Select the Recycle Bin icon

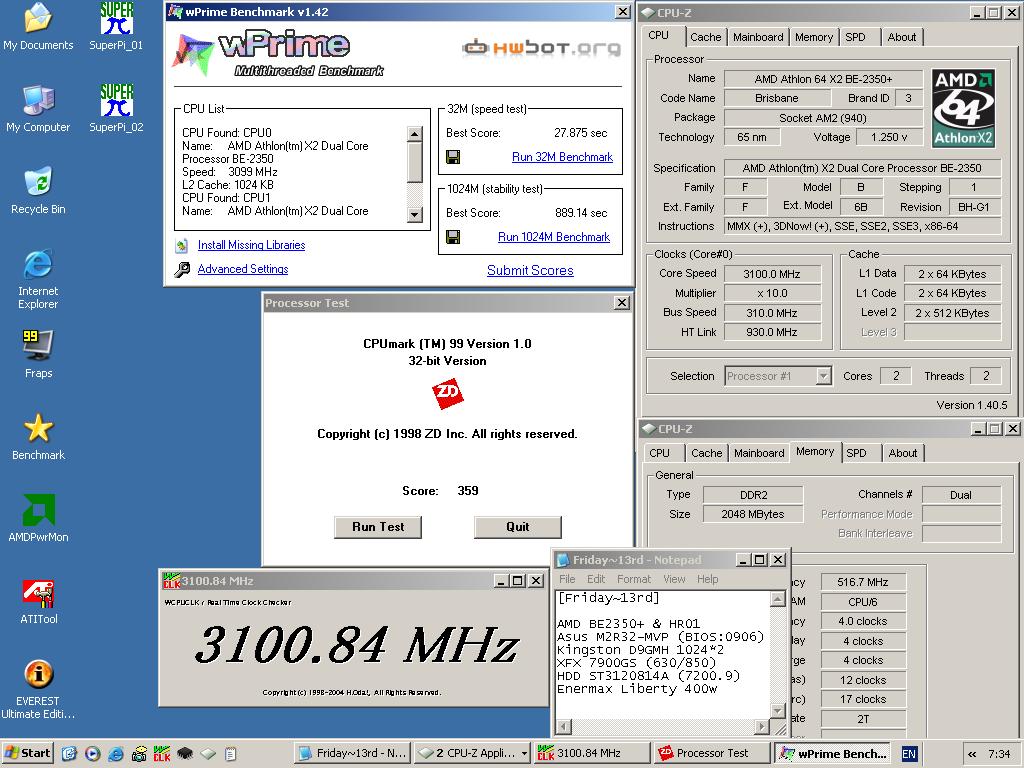point(38,191)
